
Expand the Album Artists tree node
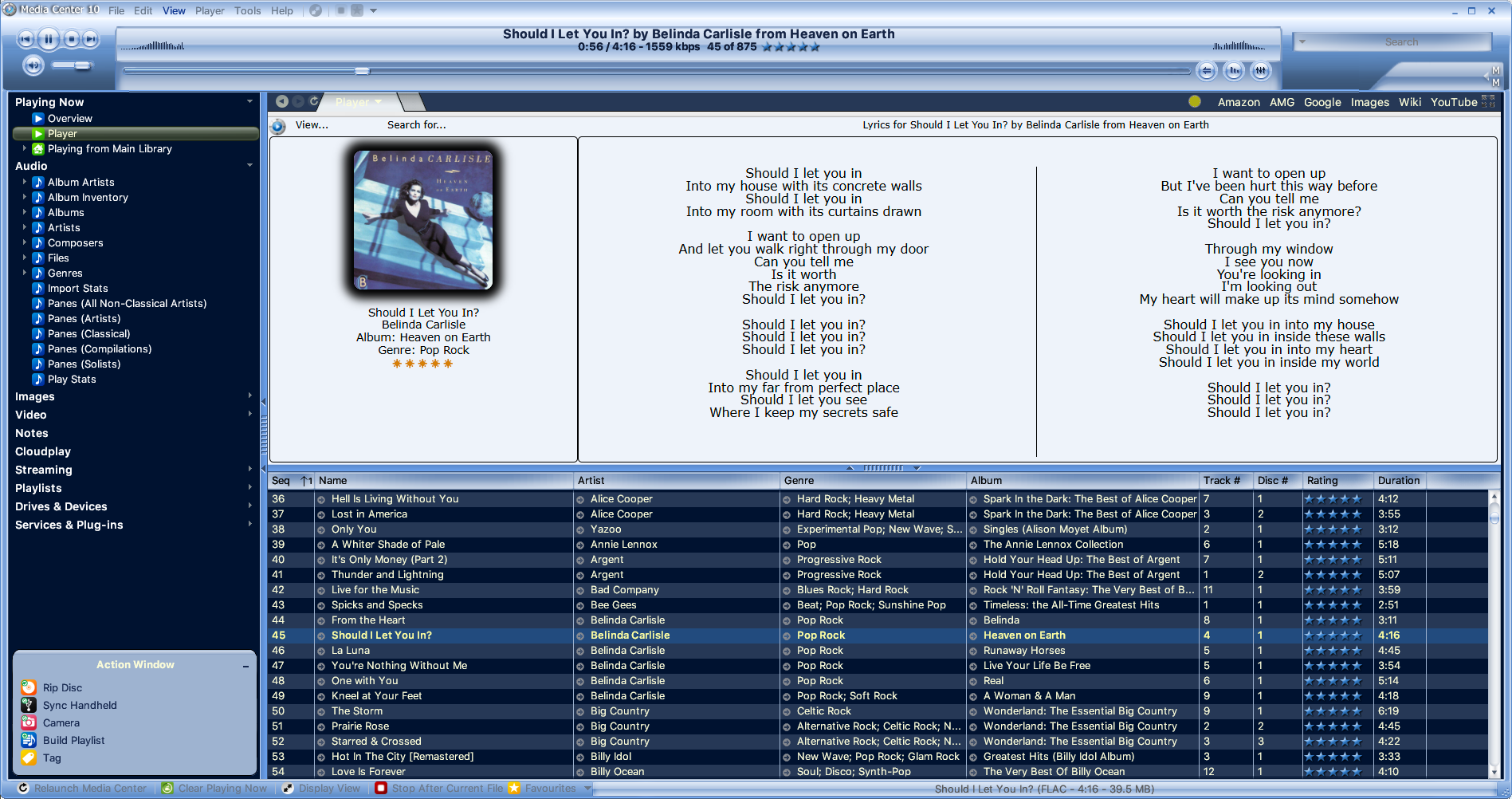click(x=24, y=182)
